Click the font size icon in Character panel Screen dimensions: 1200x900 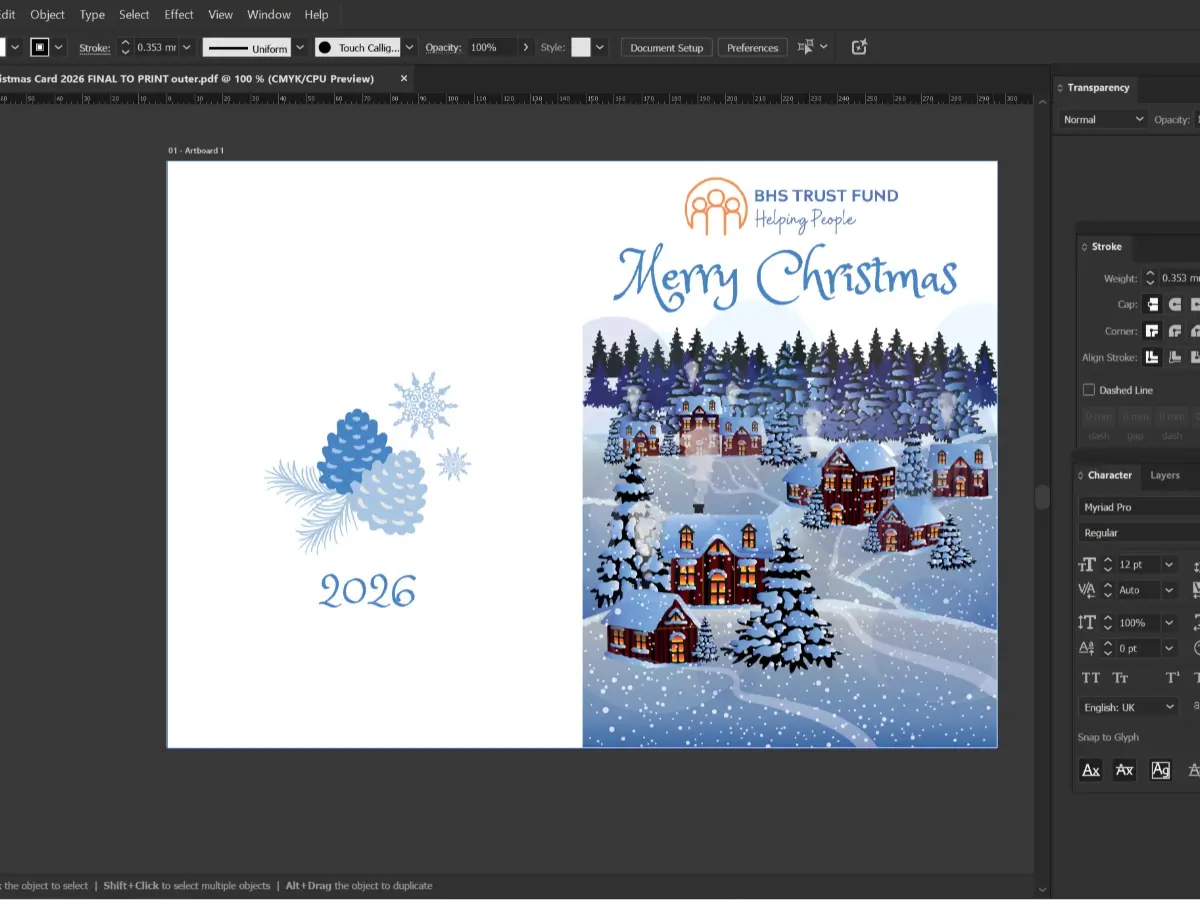click(1087, 565)
